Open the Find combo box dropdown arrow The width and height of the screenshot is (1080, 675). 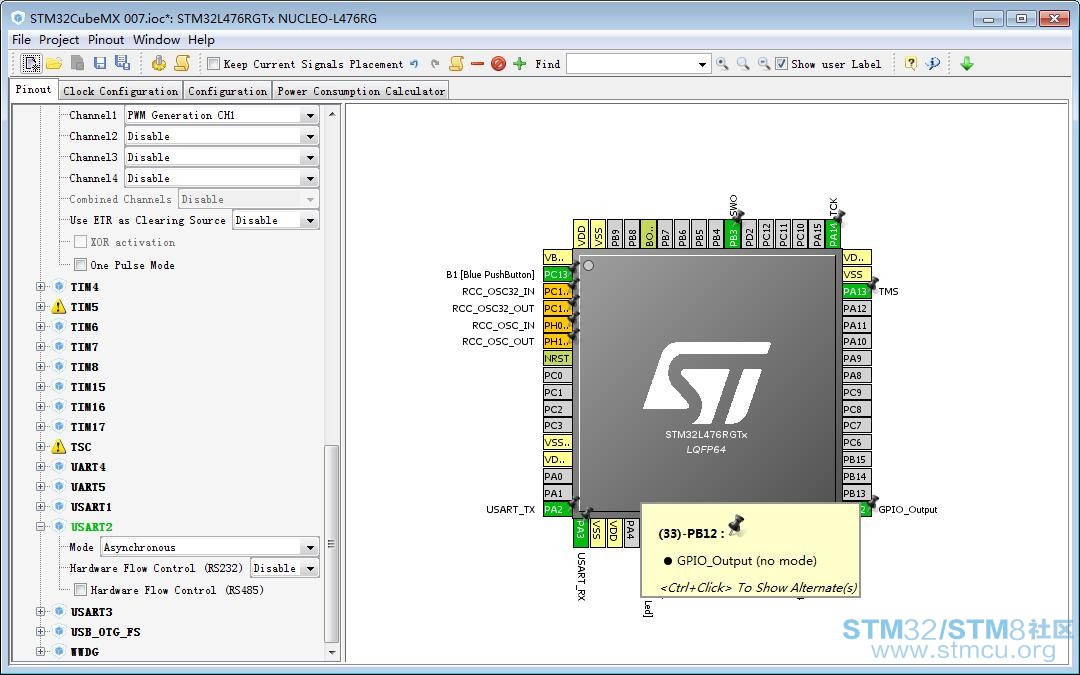pyautogui.click(x=702, y=65)
